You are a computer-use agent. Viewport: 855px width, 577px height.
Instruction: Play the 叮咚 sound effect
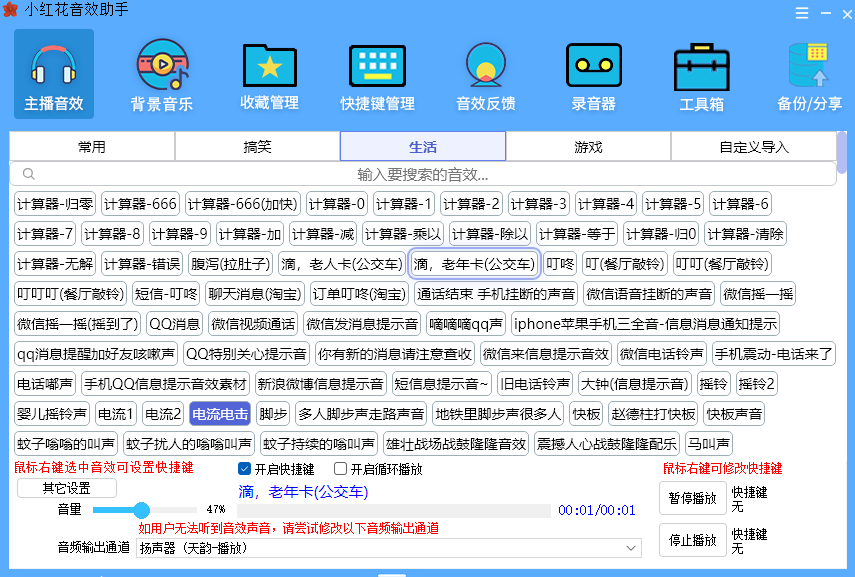(x=560, y=264)
